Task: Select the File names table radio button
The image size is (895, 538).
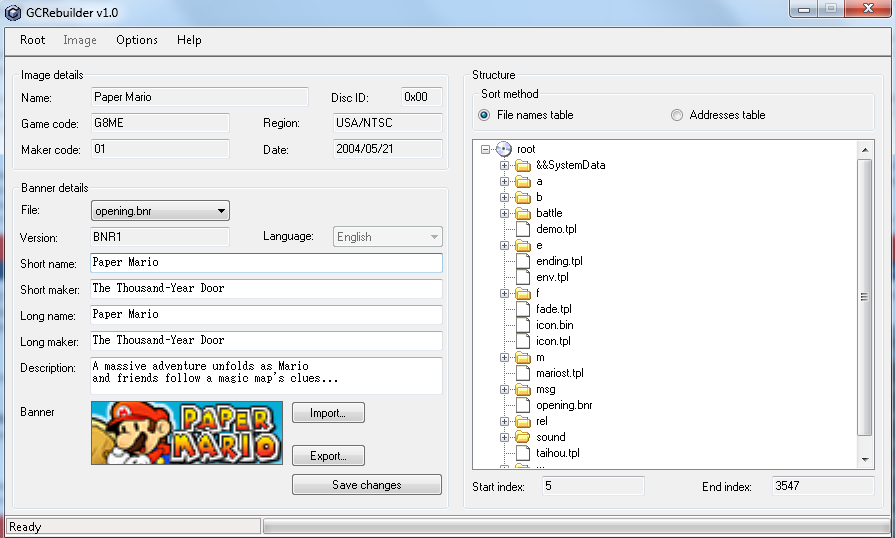Action: tap(484, 115)
